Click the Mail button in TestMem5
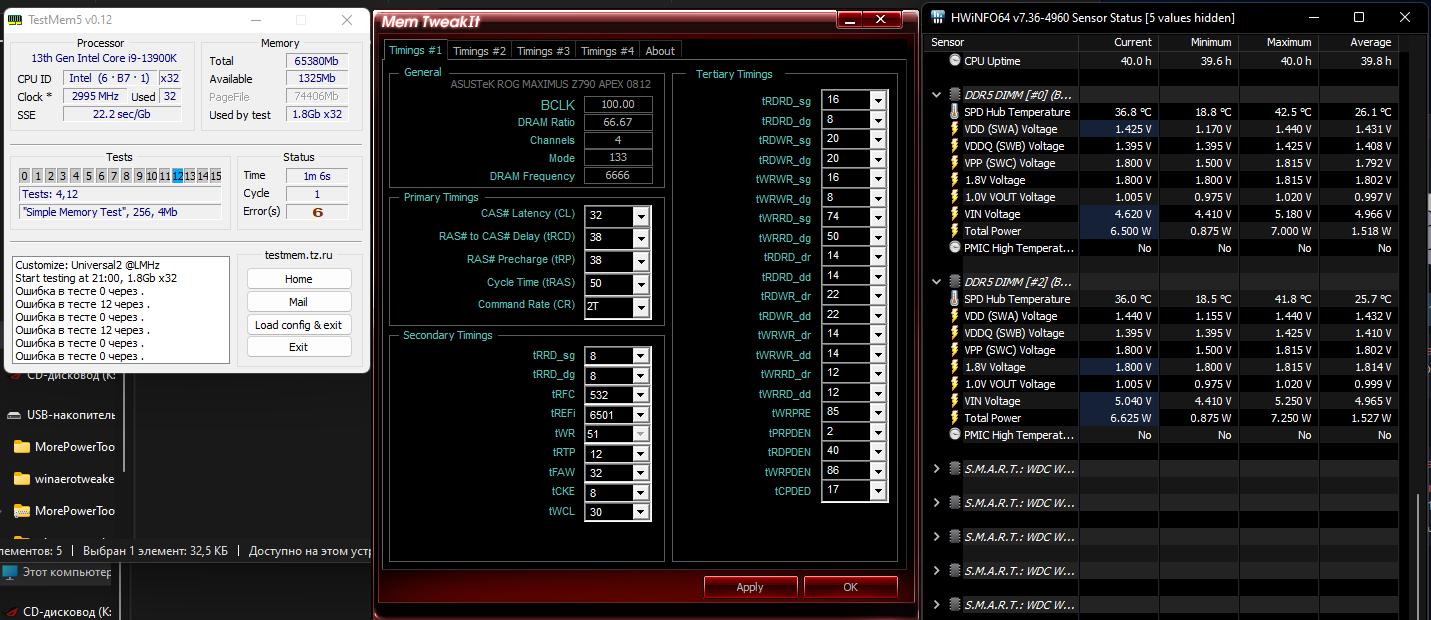 [x=299, y=302]
